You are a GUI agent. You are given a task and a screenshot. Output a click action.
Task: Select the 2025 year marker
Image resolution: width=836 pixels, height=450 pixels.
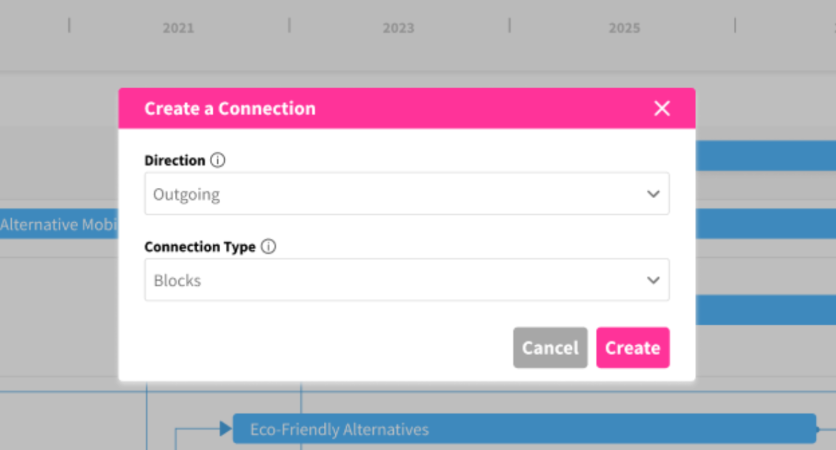point(624,28)
